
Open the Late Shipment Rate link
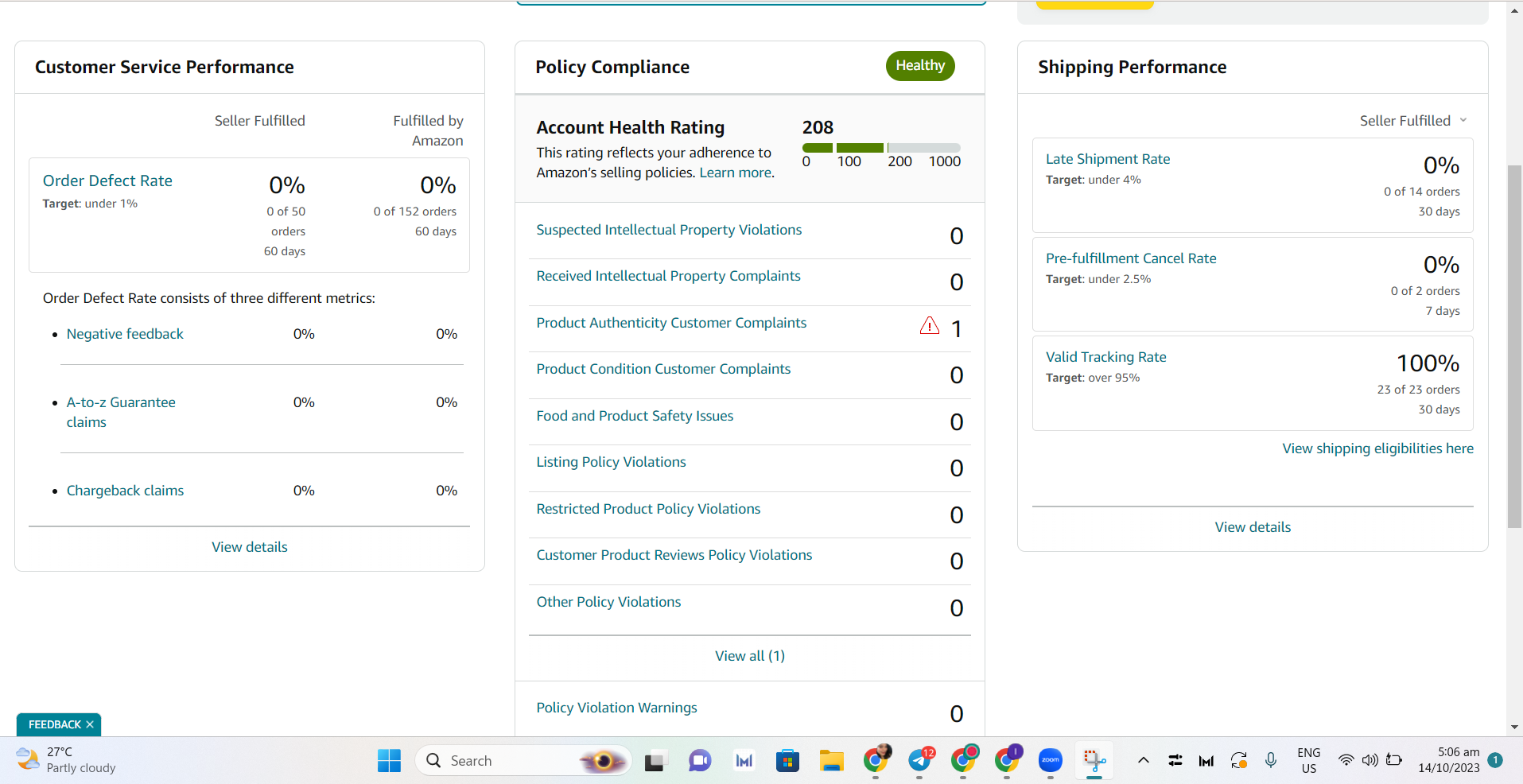1108,159
